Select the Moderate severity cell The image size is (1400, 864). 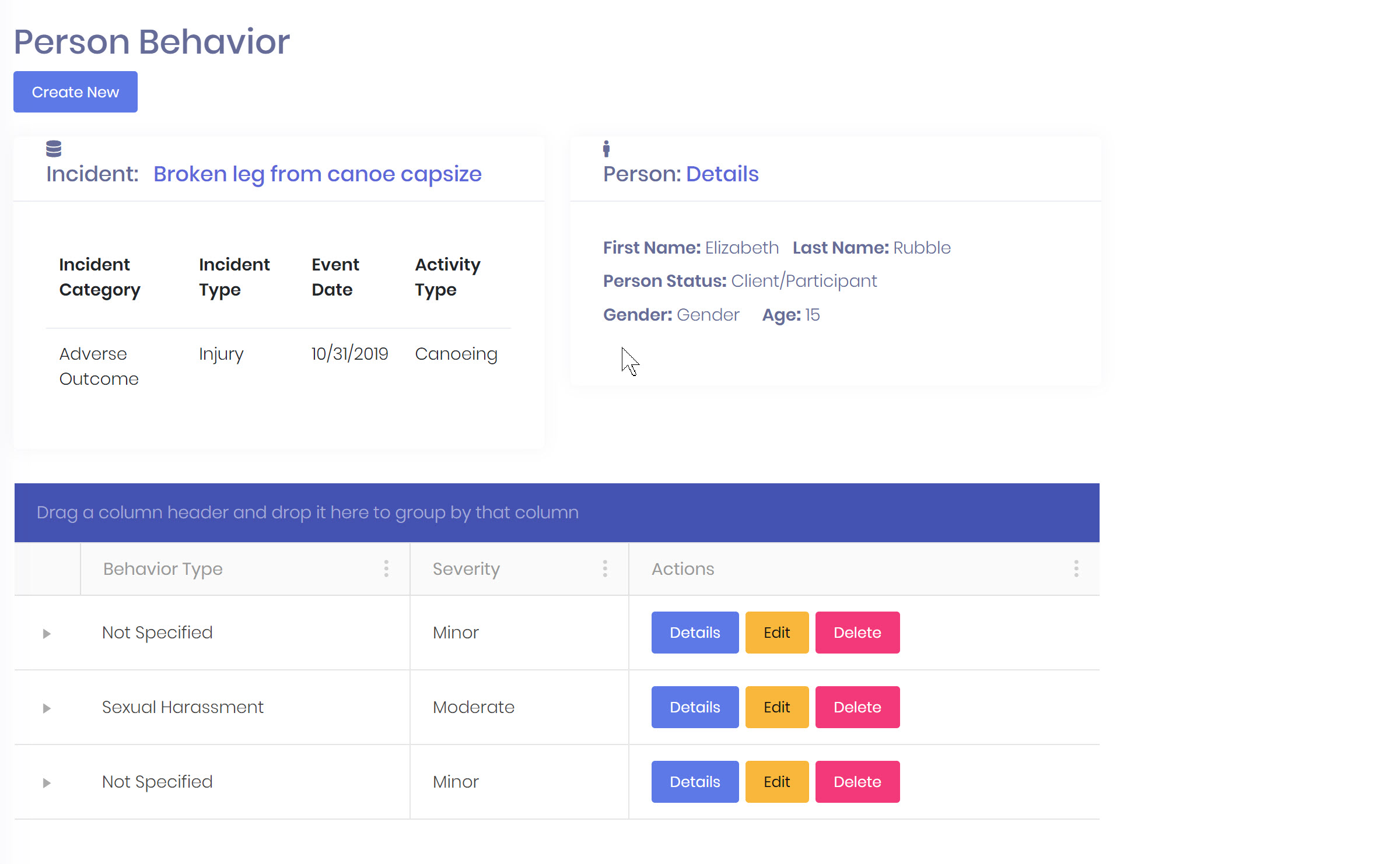(x=474, y=707)
